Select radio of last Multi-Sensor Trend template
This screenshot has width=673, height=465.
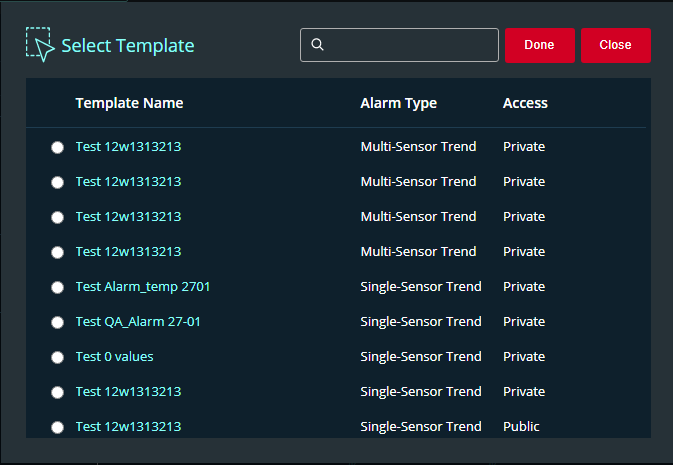click(57, 252)
